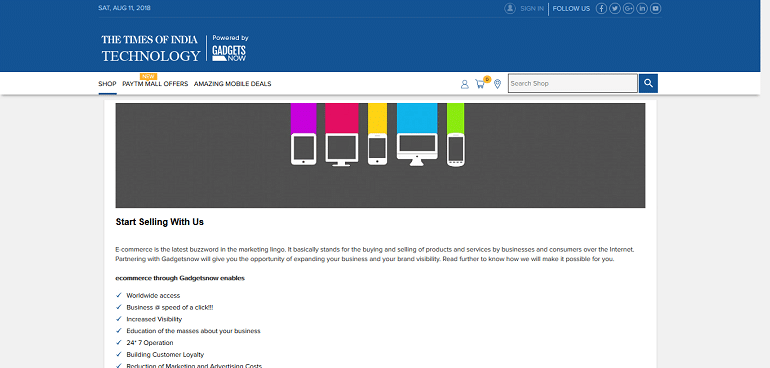
Task: Open the Google Plus follow icon
Action: [628, 8]
